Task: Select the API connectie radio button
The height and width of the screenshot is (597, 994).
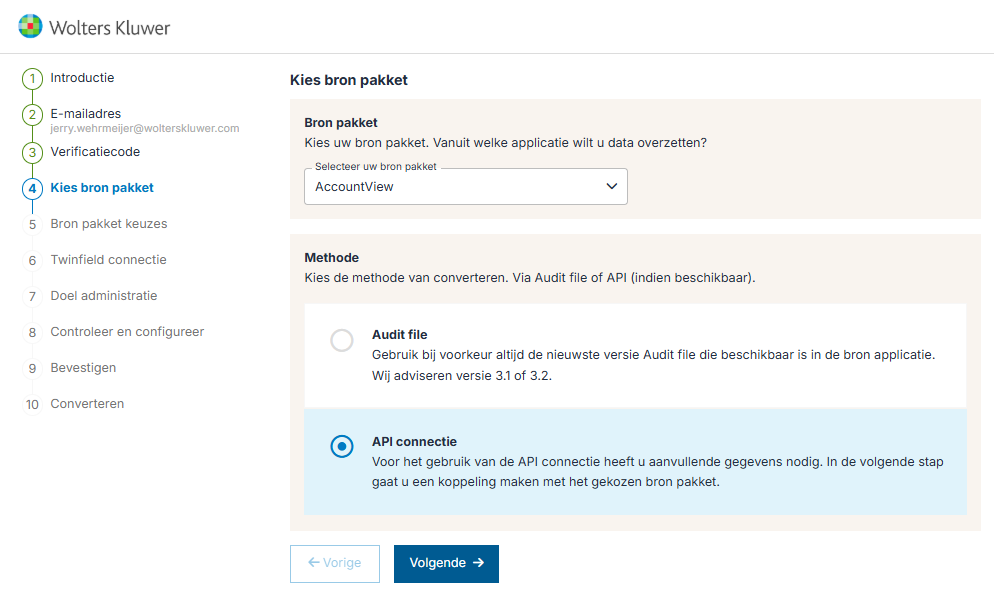Action: (x=342, y=447)
